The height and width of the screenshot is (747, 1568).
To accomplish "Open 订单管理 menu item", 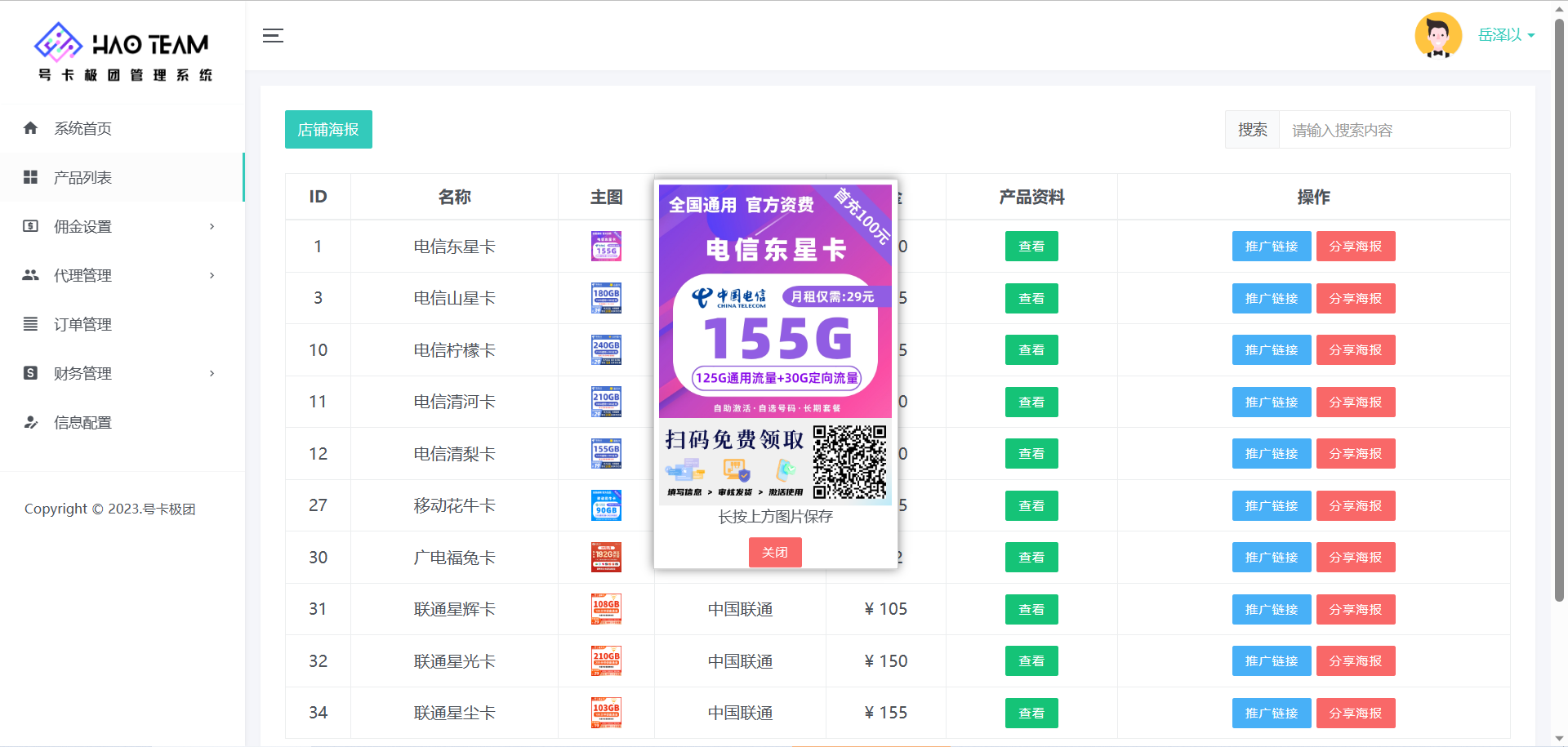I will (x=122, y=324).
